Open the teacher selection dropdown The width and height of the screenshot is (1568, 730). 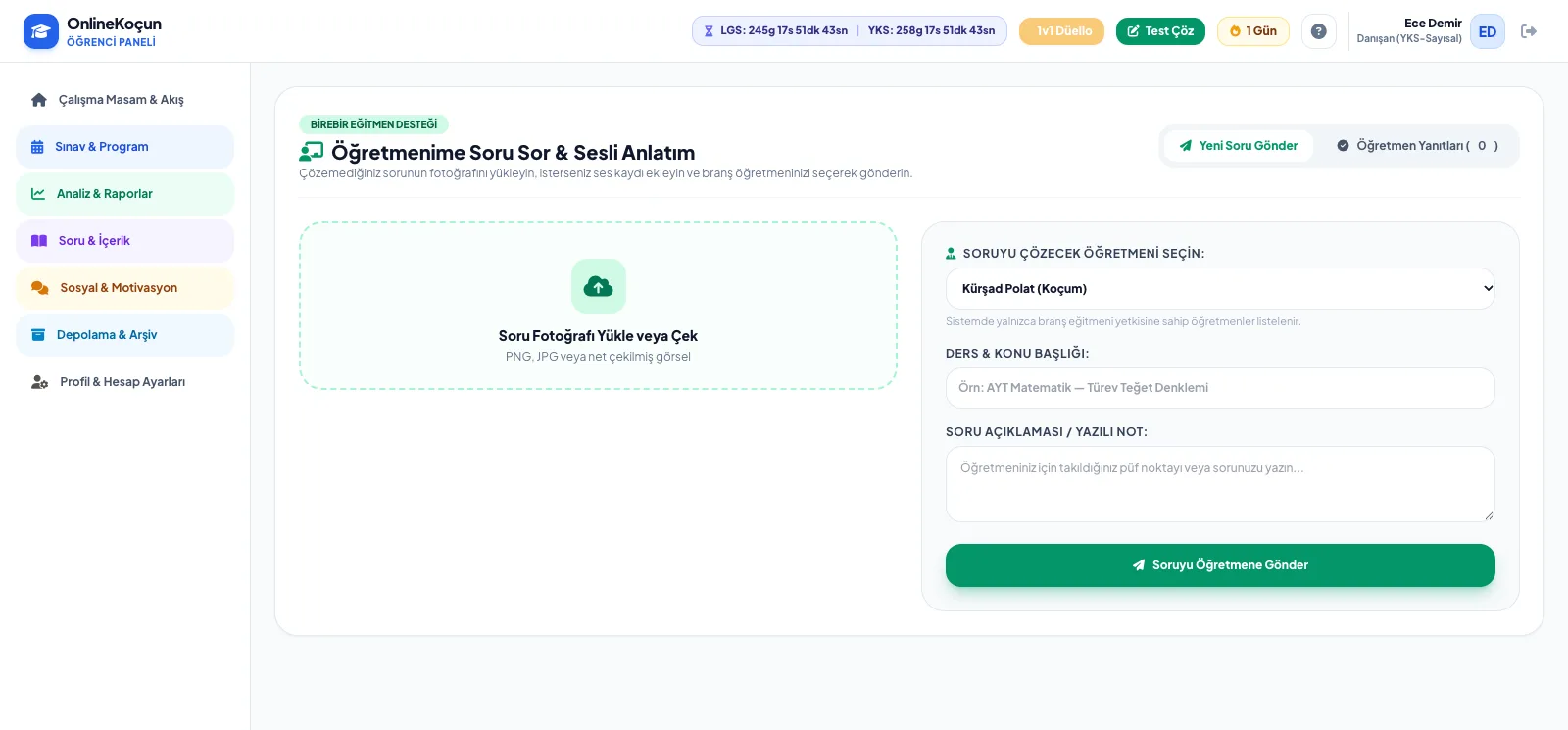(1220, 288)
